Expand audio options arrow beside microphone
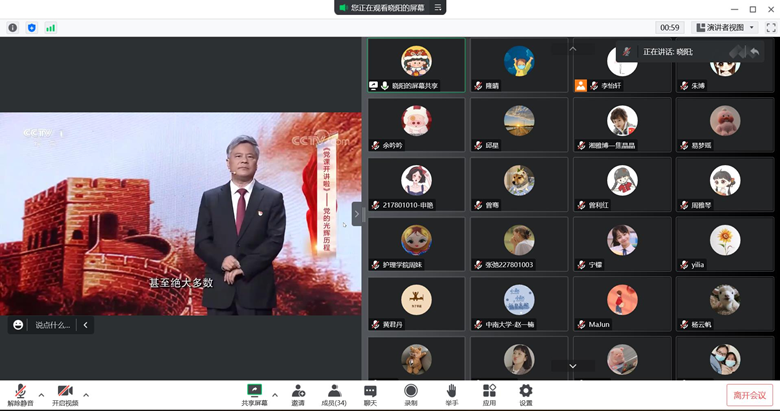The image size is (780, 411). pyautogui.click(x=40, y=394)
